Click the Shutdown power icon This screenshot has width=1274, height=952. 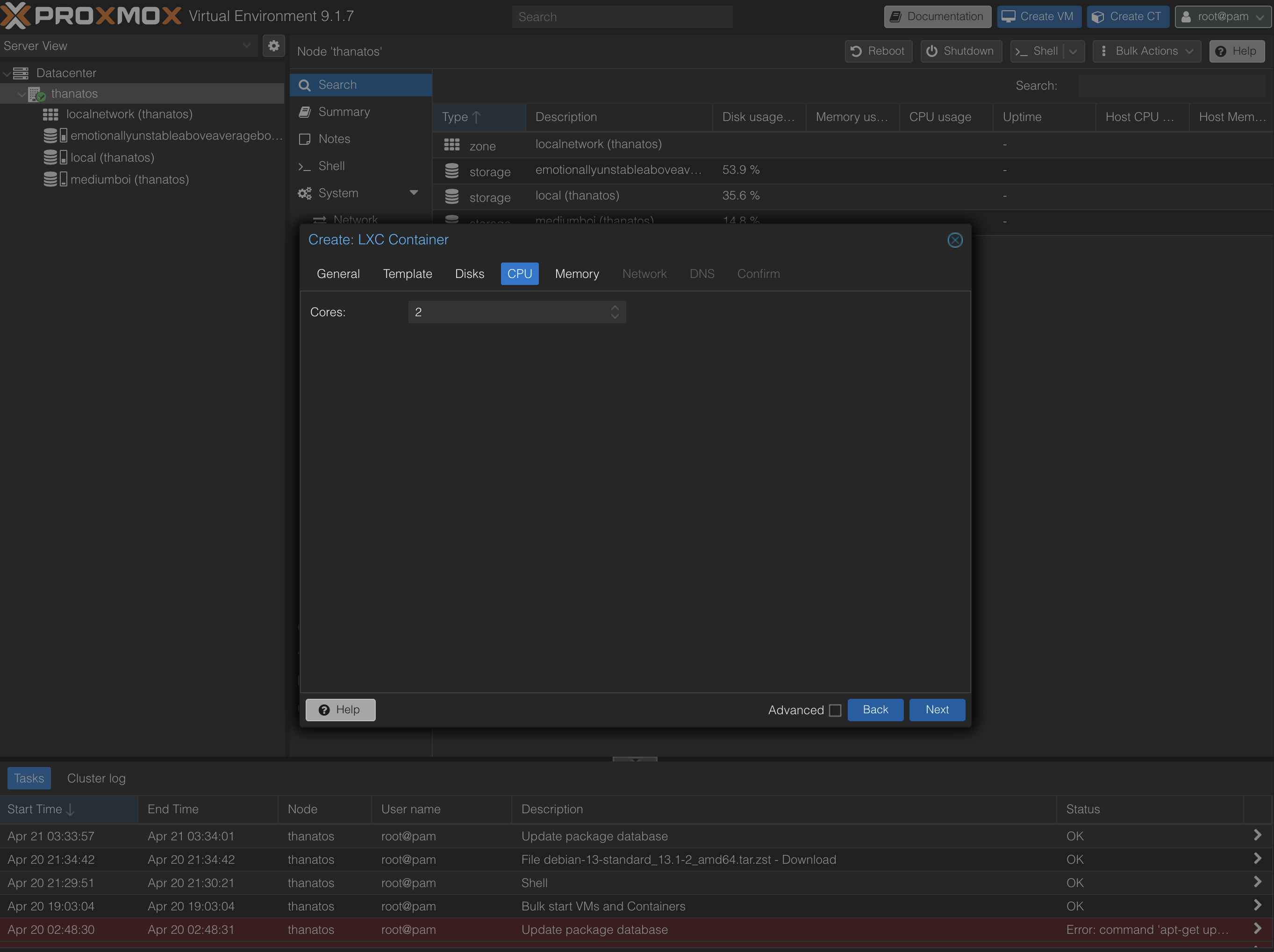[x=932, y=51]
